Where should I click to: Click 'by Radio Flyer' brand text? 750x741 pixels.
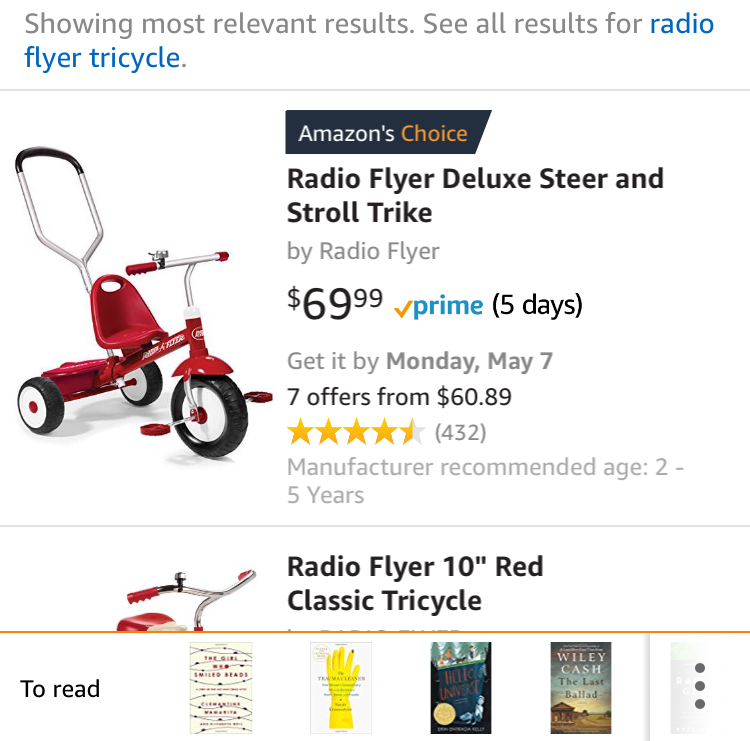pos(362,251)
